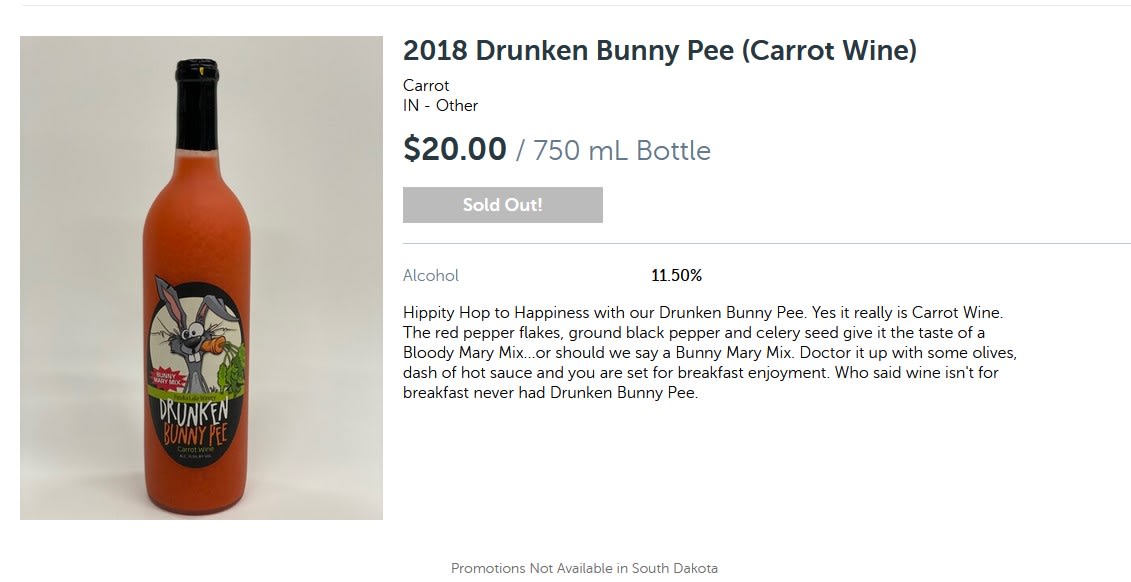The width and height of the screenshot is (1131, 582).
Task: Click the $20.00 price
Action: point(454,149)
